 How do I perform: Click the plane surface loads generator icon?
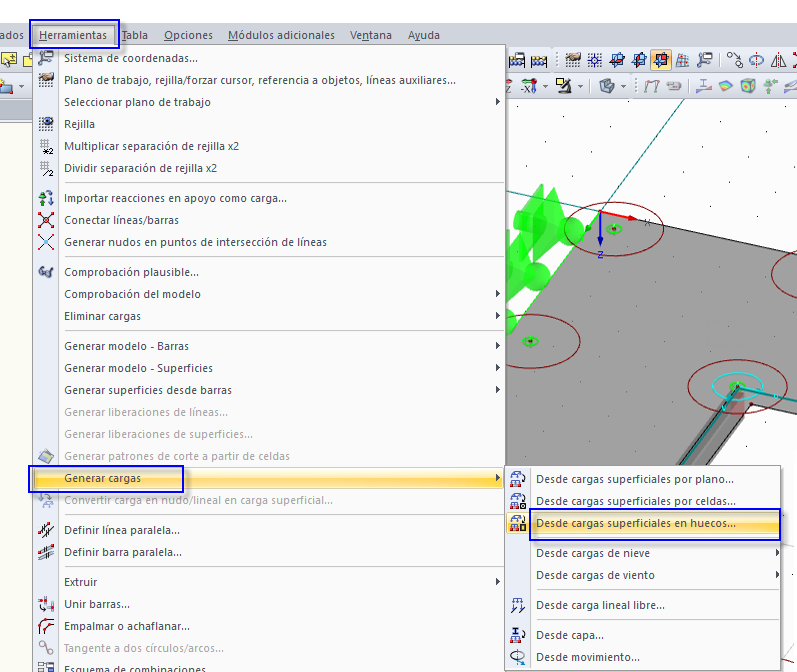[517, 479]
